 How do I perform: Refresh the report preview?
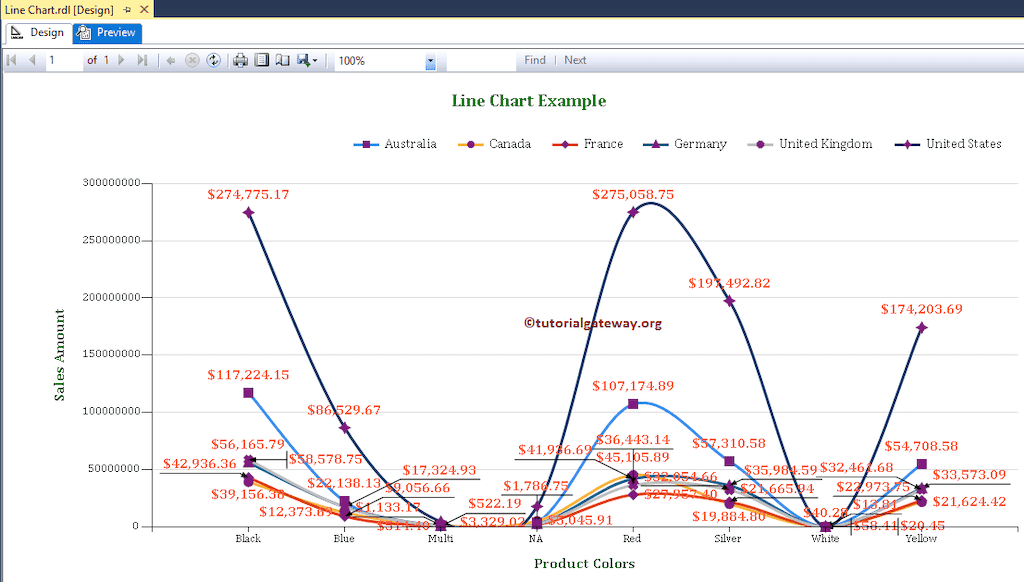click(x=213, y=60)
